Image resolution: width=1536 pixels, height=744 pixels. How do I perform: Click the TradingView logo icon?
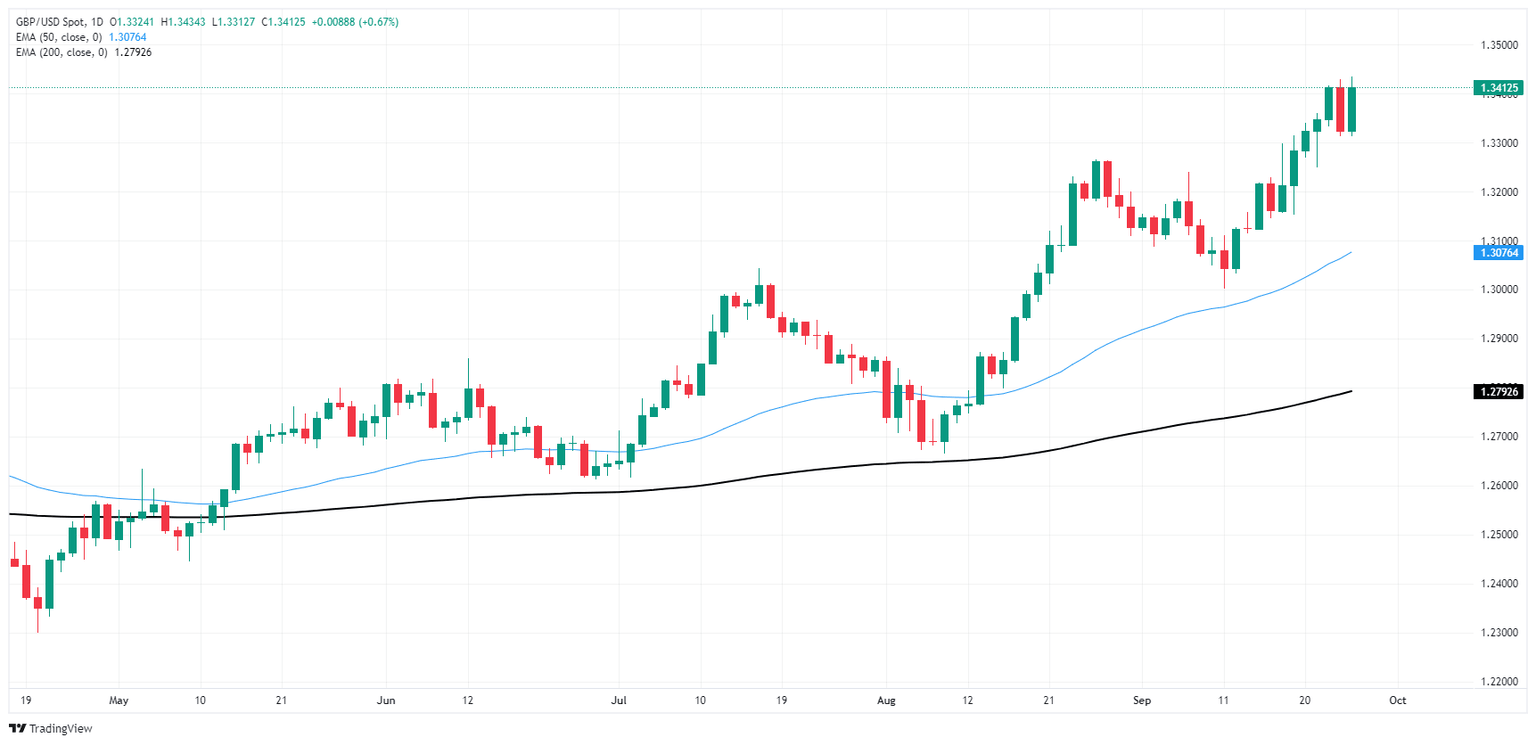coord(17,728)
